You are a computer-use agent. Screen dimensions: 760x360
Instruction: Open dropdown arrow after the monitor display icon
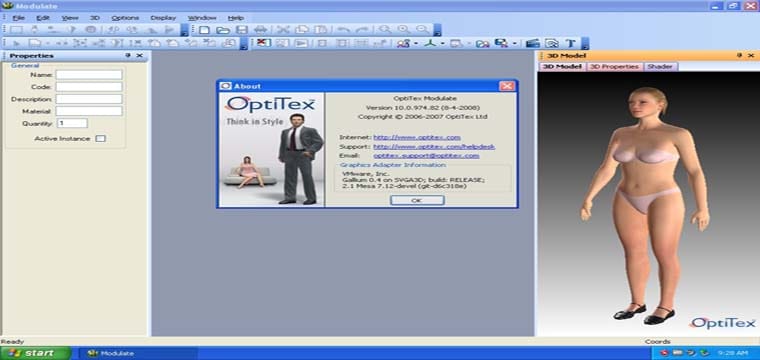(x=468, y=44)
